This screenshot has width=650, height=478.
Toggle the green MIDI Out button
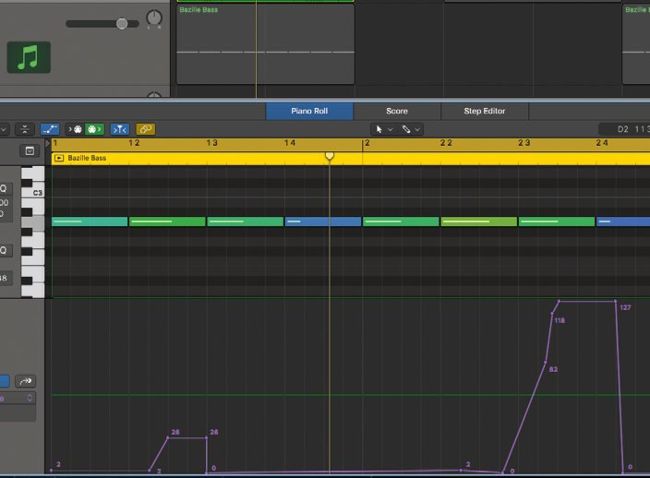(x=94, y=129)
